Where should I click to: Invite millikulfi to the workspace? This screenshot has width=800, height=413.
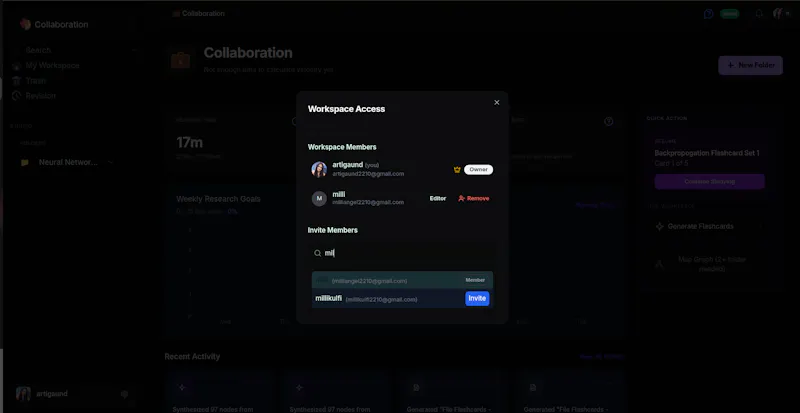(x=477, y=299)
